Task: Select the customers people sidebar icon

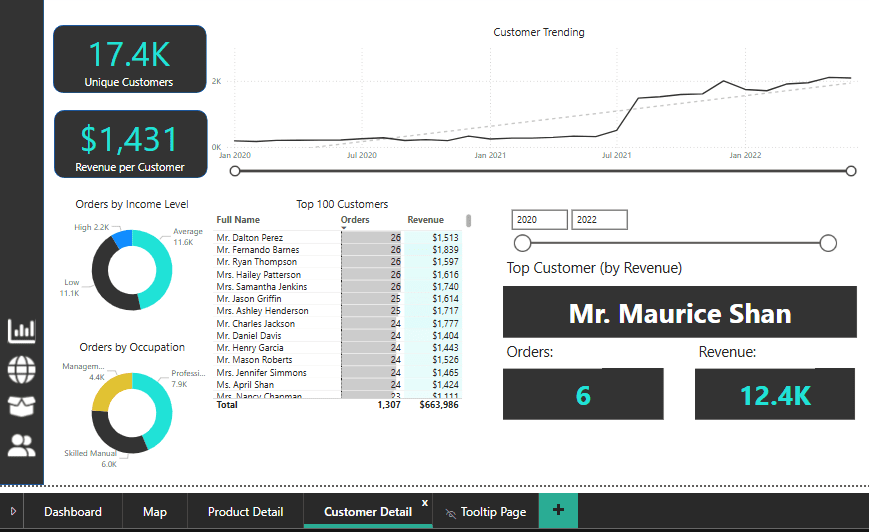Action: pos(22,445)
